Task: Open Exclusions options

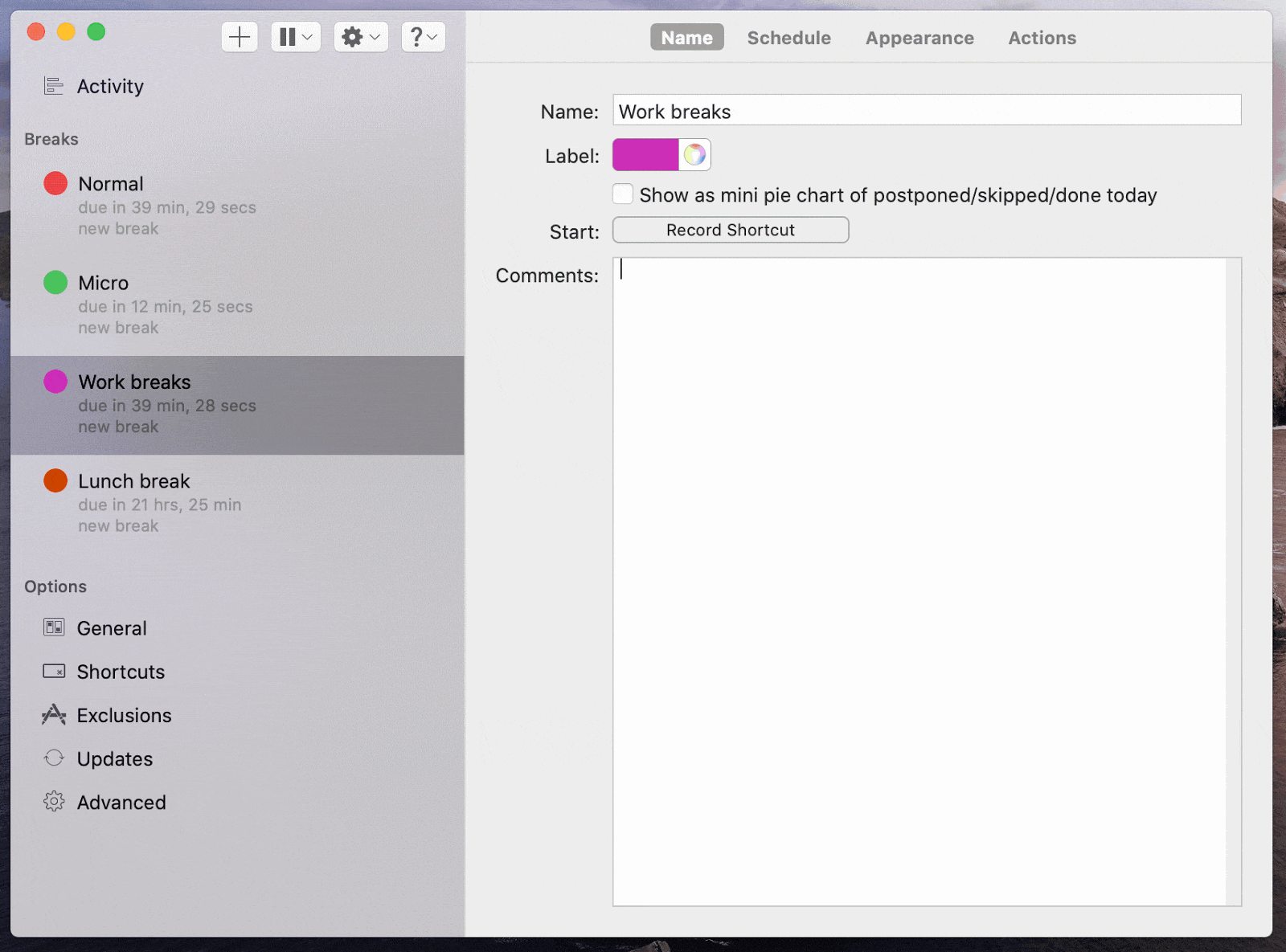Action: click(x=125, y=715)
